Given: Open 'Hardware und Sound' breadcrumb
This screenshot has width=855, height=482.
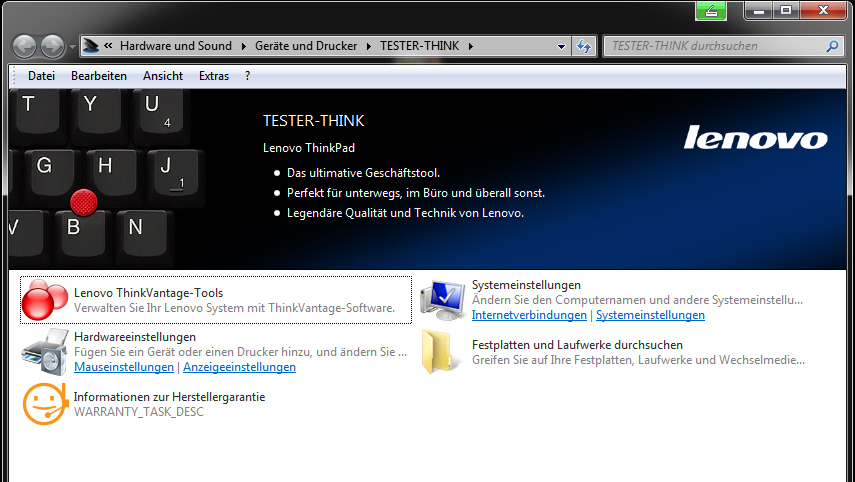Looking at the screenshot, I should point(176,46).
